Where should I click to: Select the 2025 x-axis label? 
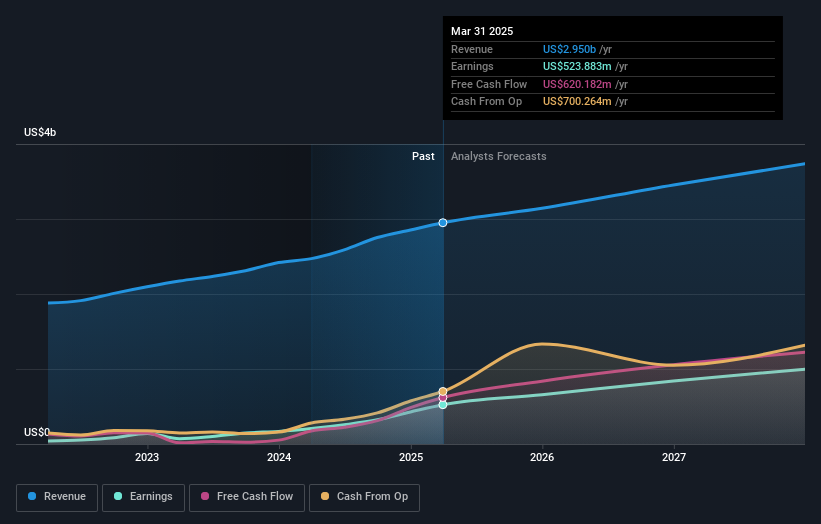tap(411, 458)
